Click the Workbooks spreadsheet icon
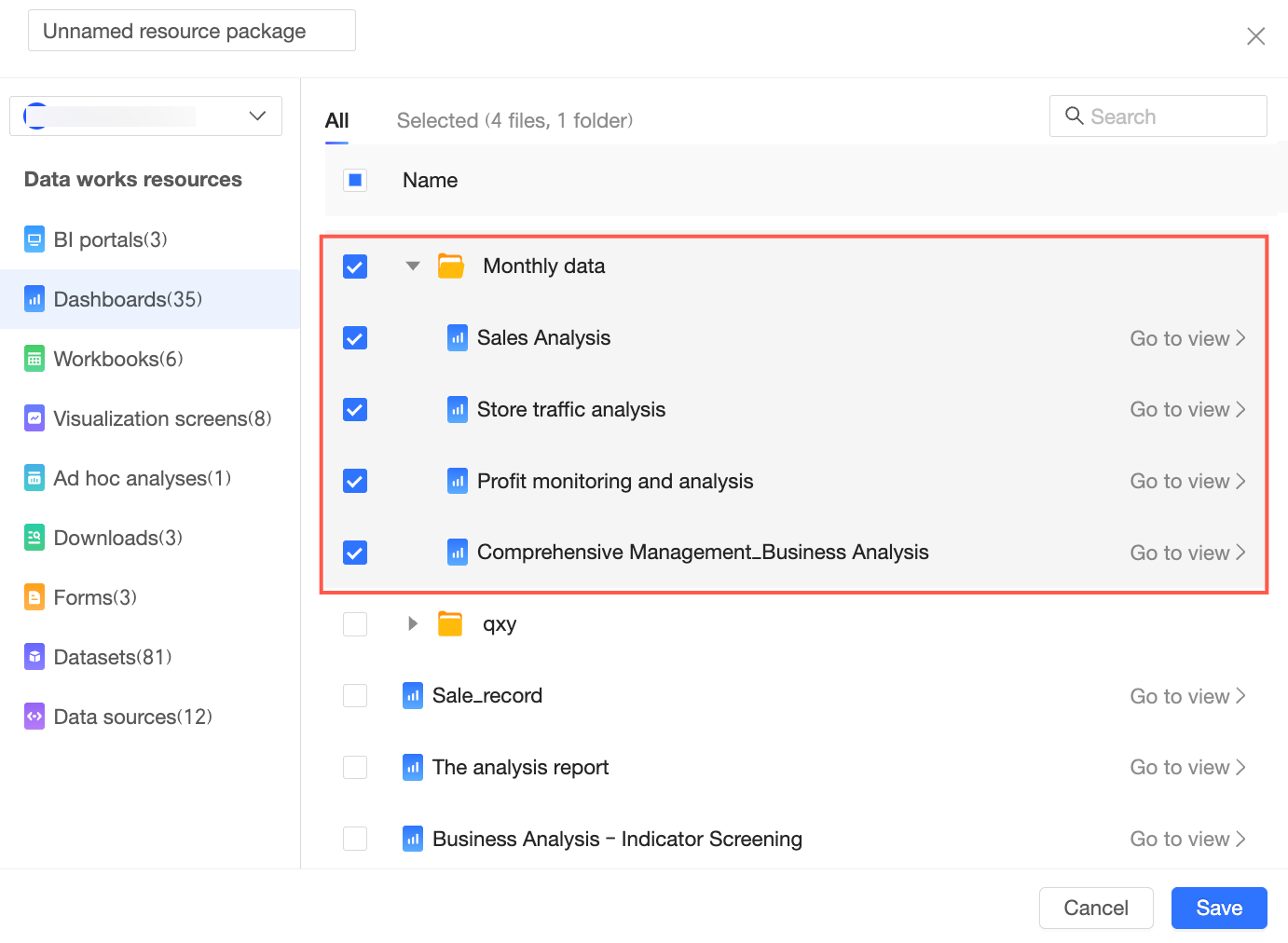The height and width of the screenshot is (943, 1288). (34, 359)
